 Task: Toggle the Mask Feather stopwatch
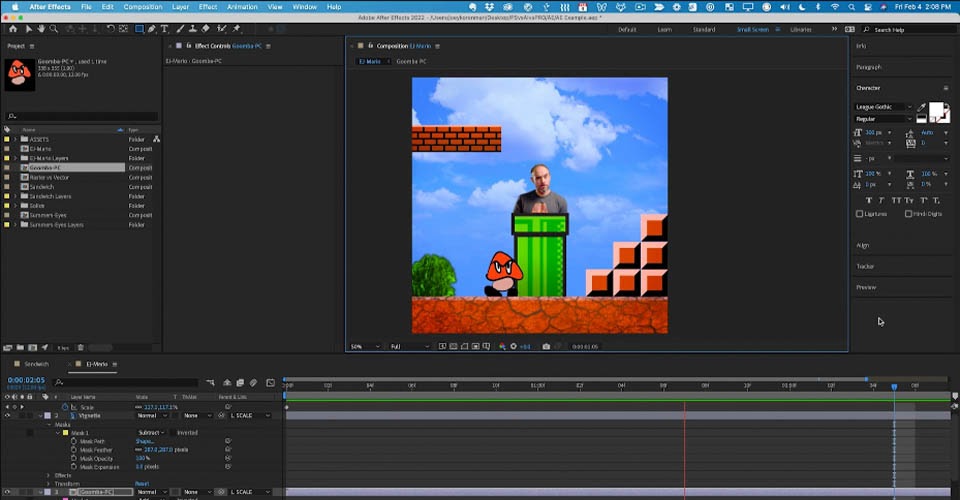(73, 450)
